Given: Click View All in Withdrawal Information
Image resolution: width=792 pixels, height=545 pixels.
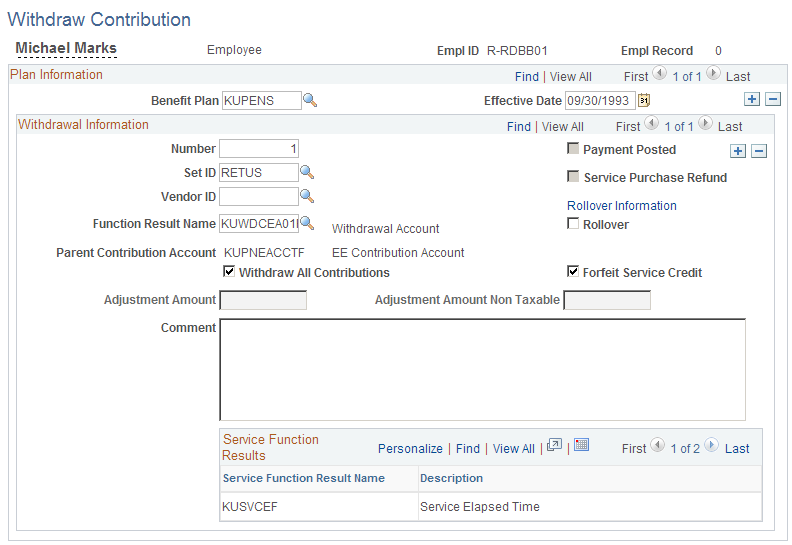Looking at the screenshot, I should tap(562, 126).
